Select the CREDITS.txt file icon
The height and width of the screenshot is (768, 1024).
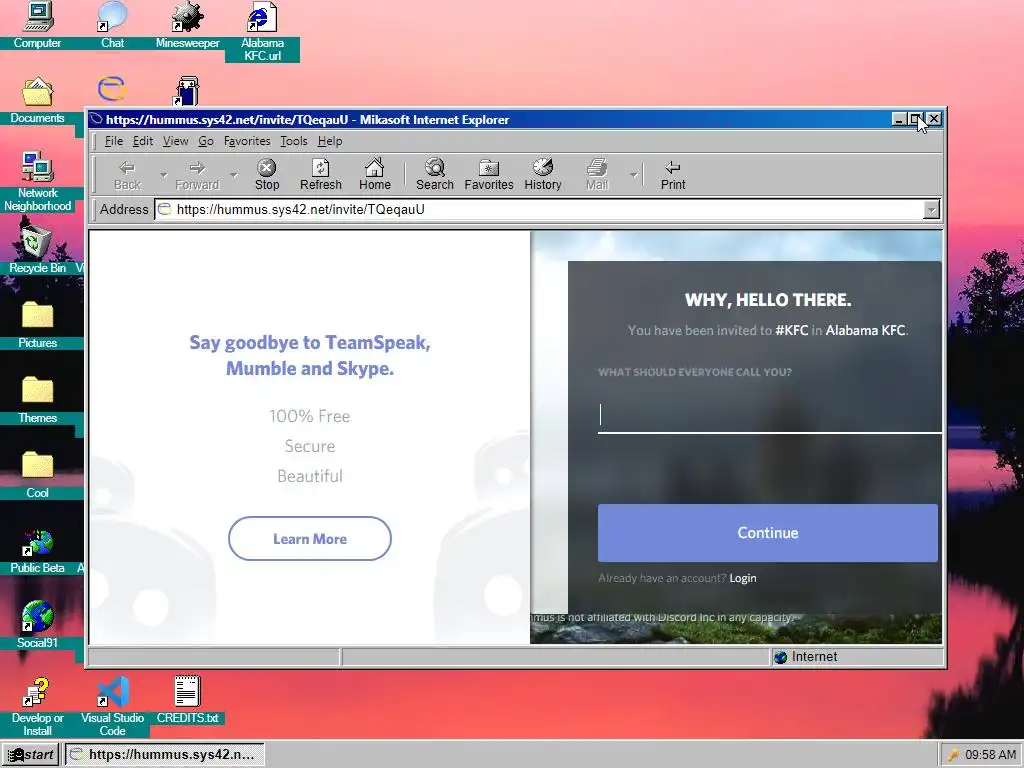(187, 700)
